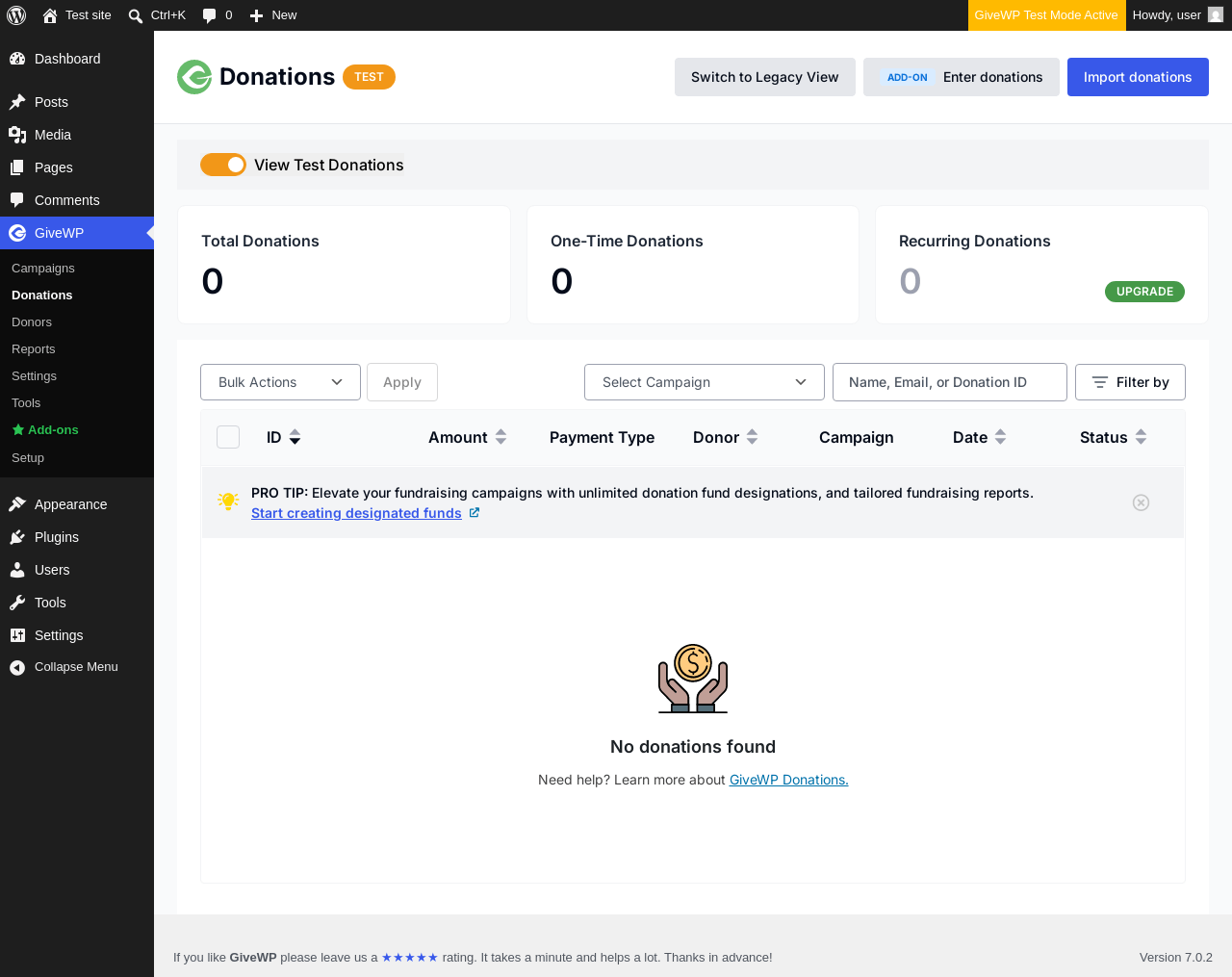This screenshot has height=977, width=1232.
Task: Click the PRO TIP lightbulb icon
Action: [228, 501]
